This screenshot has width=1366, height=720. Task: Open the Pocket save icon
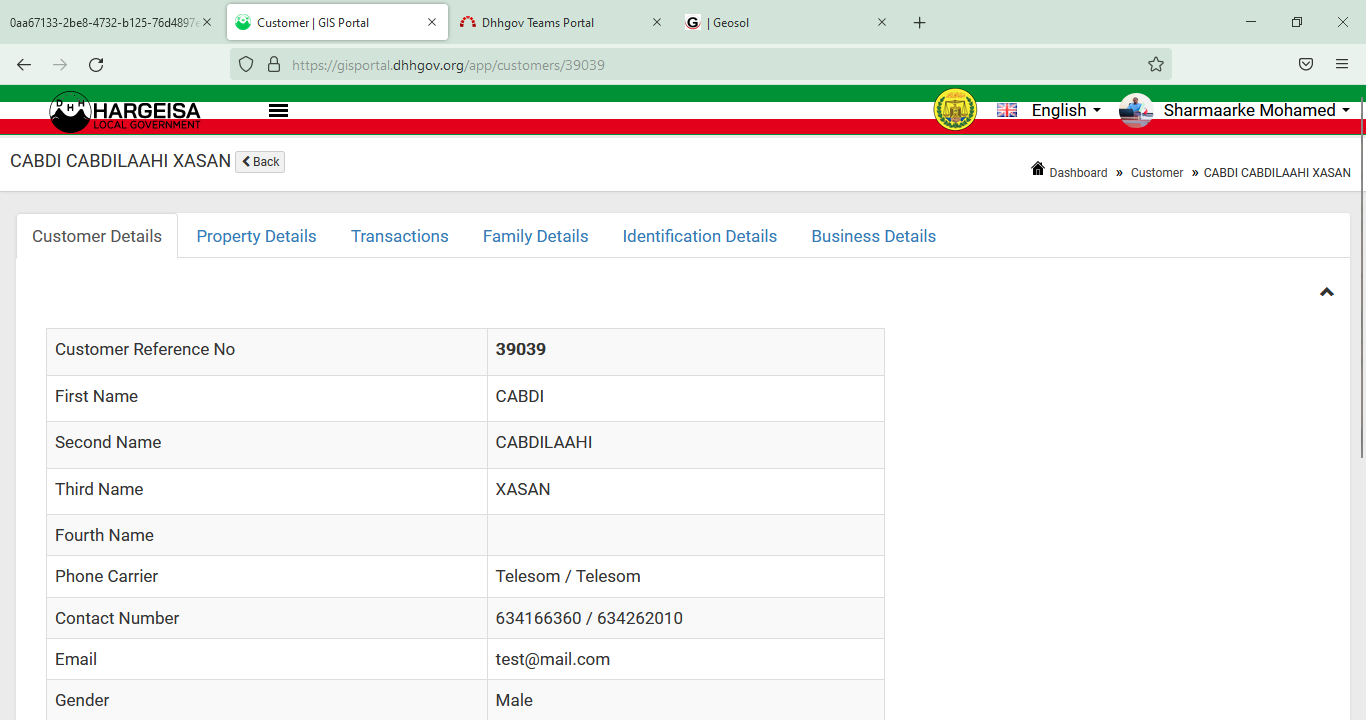tap(1306, 64)
